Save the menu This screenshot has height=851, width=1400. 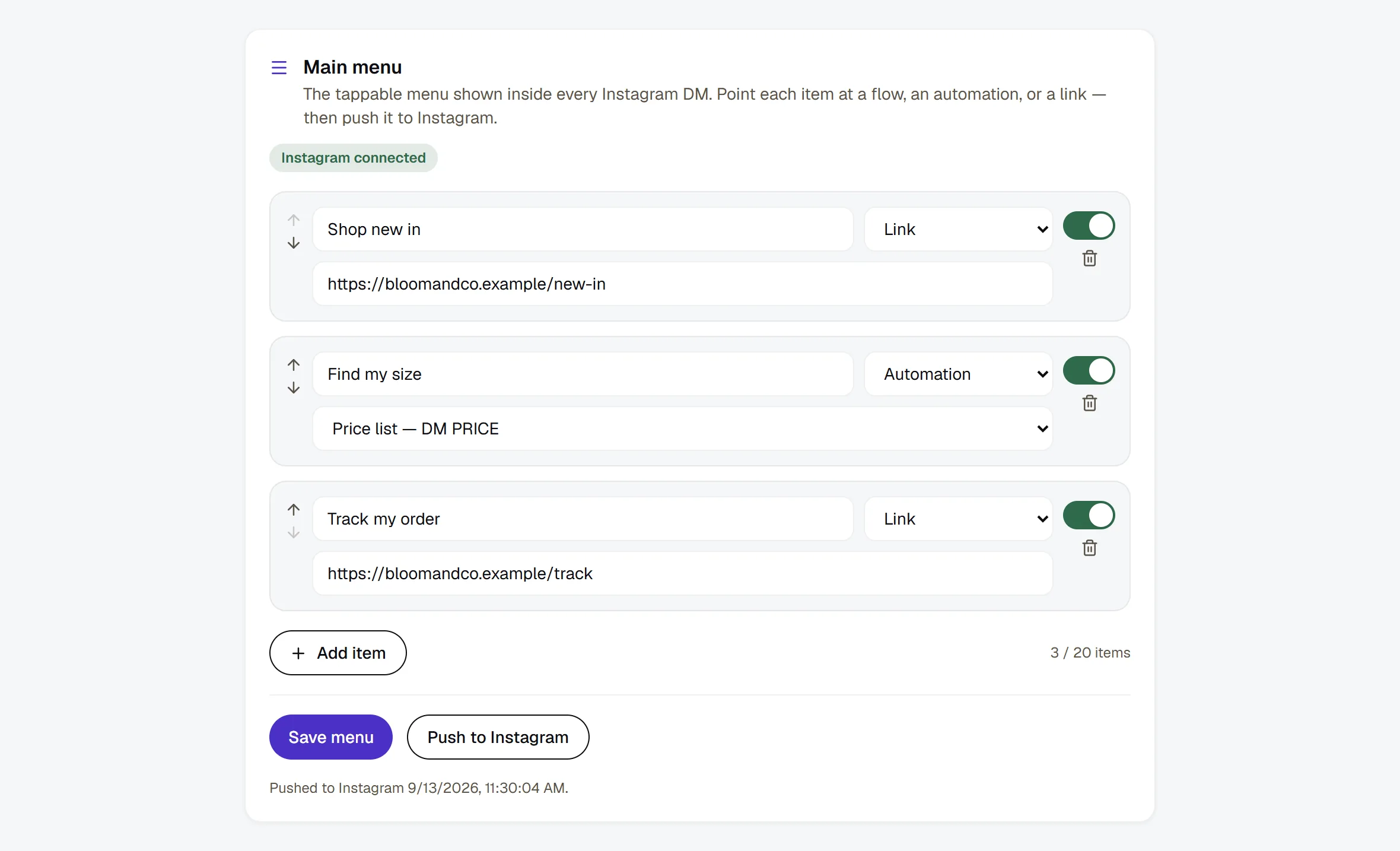click(x=331, y=737)
